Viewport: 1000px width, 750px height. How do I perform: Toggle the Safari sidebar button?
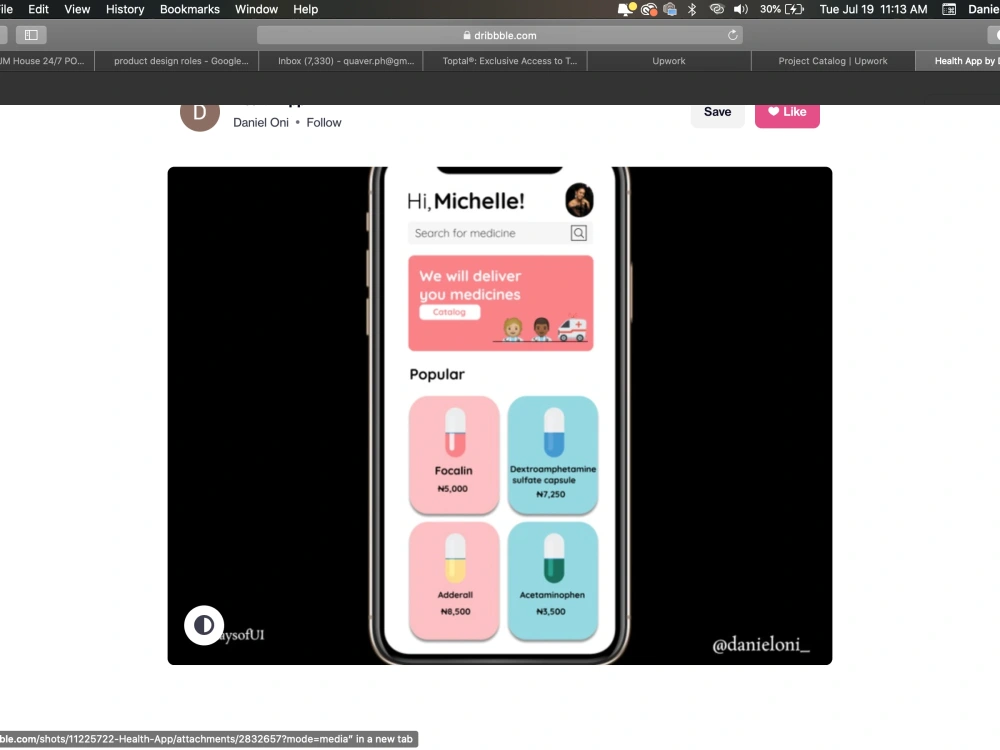pos(31,35)
